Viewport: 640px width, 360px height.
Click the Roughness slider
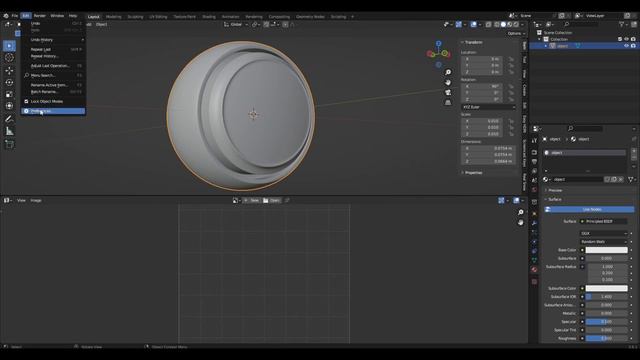point(607,338)
